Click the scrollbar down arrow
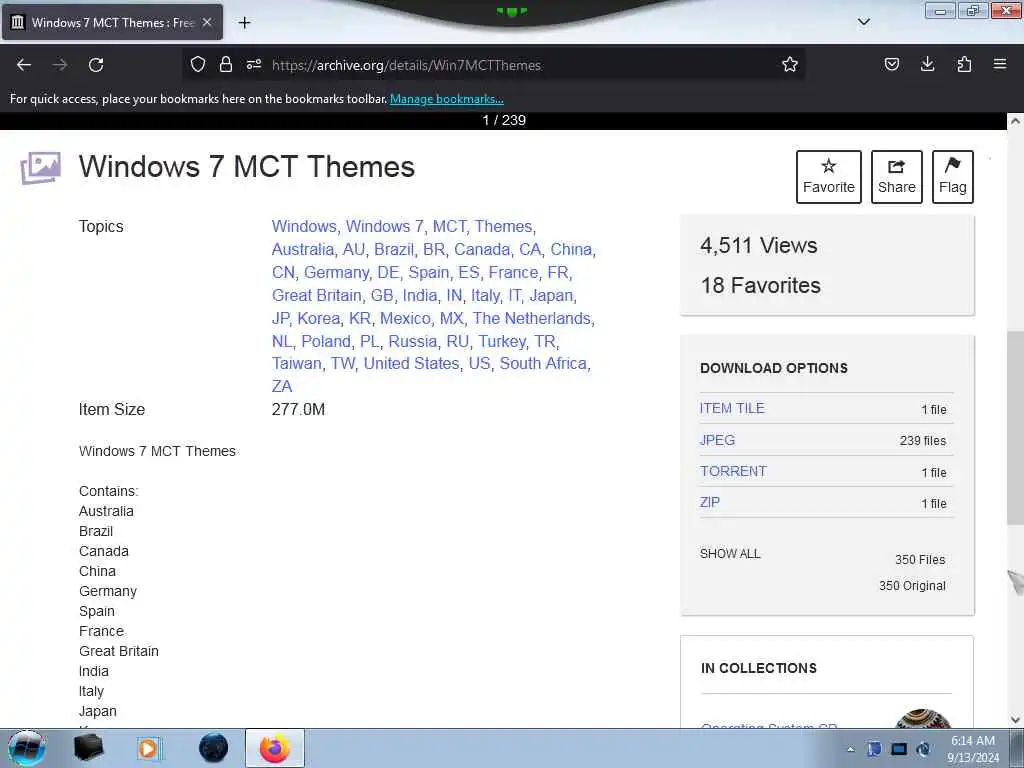Screen dimensions: 1024x768 click(1015, 720)
